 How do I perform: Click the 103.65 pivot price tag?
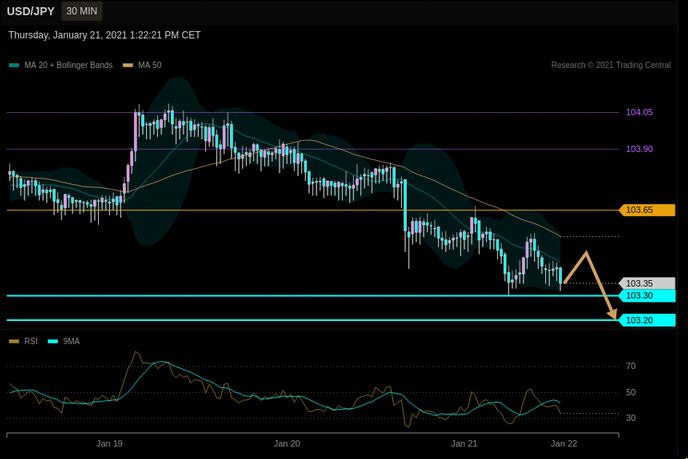coord(647,210)
